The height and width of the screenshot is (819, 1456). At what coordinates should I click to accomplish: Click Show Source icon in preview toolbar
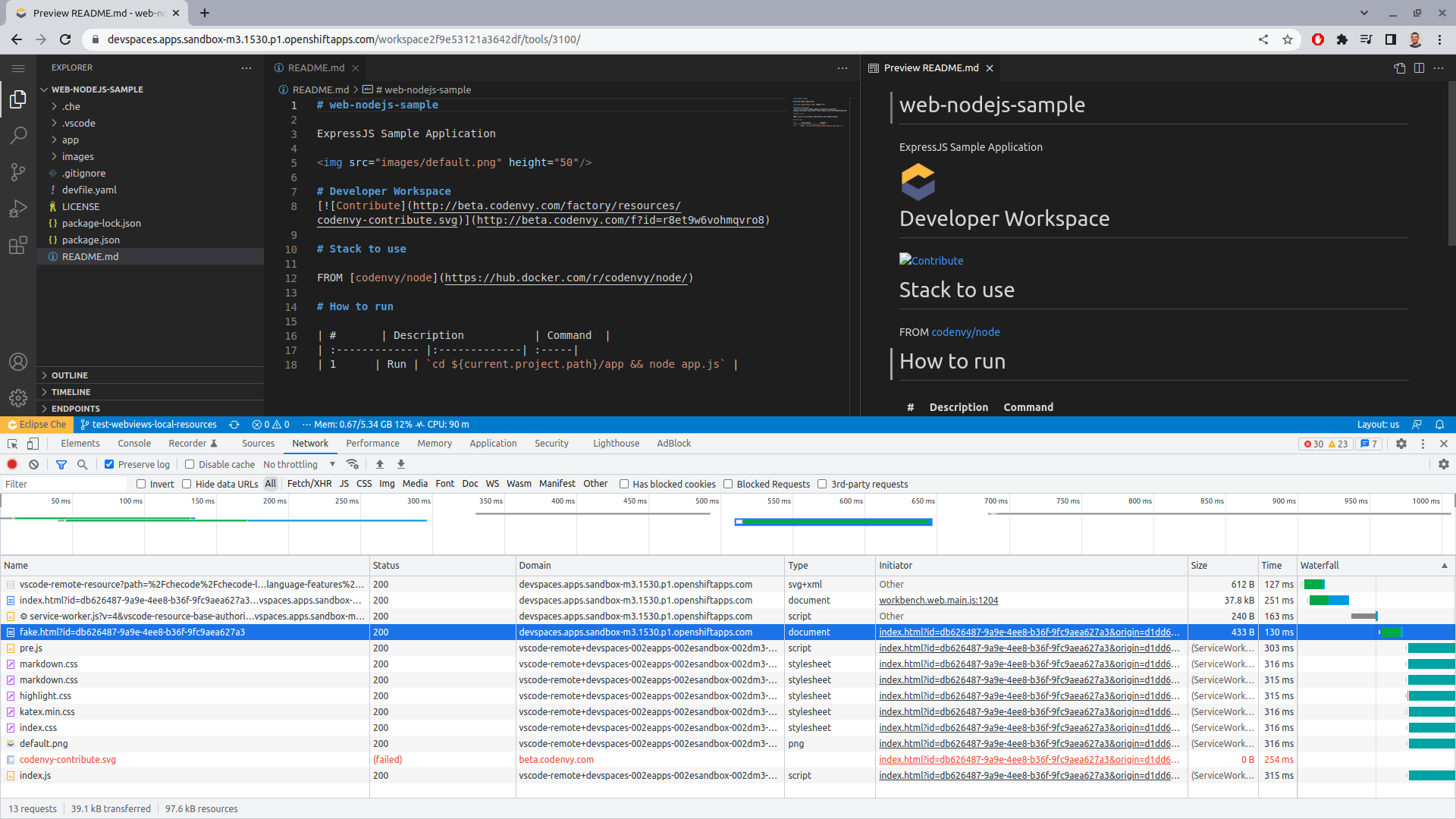pyautogui.click(x=1400, y=68)
